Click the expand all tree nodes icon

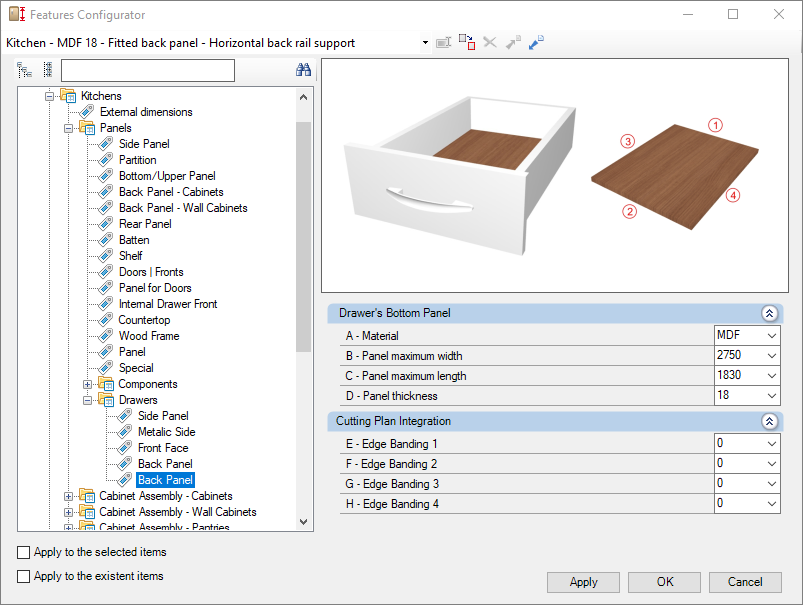pos(25,70)
